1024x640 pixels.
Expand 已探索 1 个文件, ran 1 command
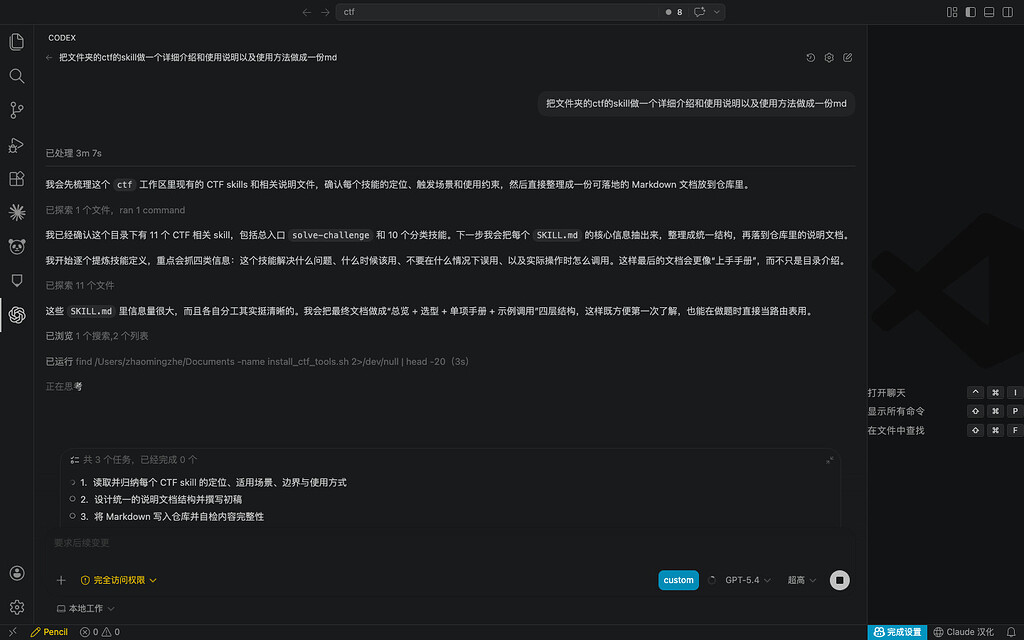point(115,210)
